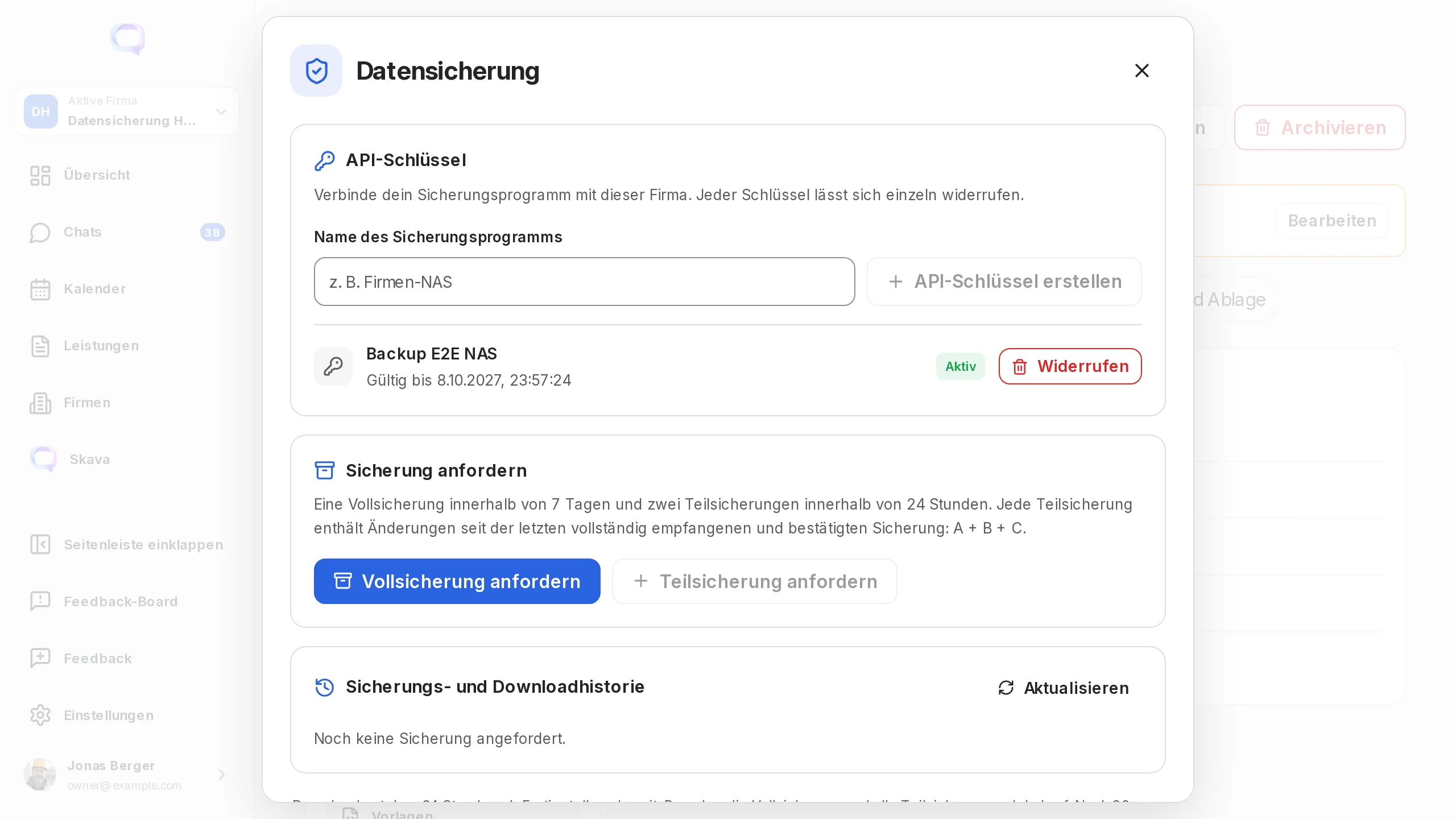1456x819 pixels.
Task: Click the Backup E2E NAS key name
Action: click(x=432, y=354)
